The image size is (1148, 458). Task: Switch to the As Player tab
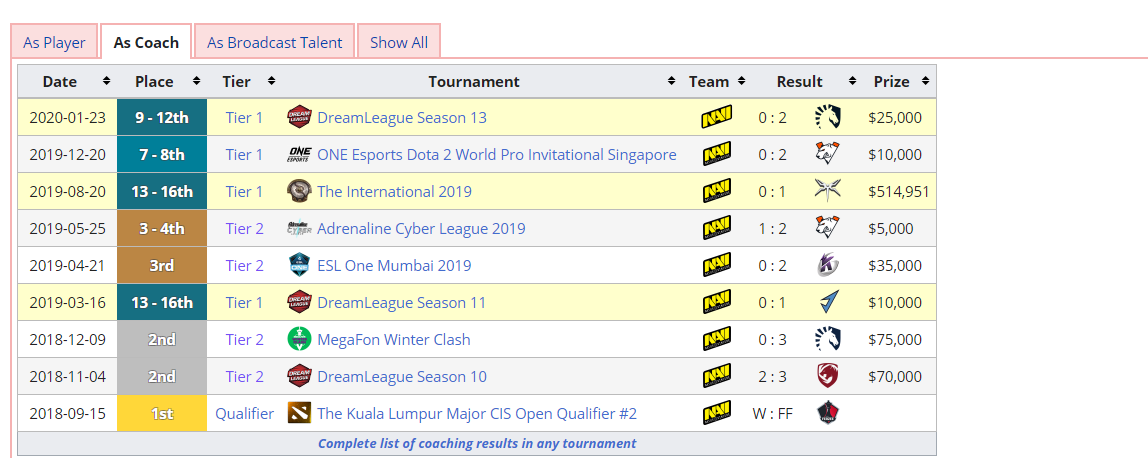pos(54,42)
